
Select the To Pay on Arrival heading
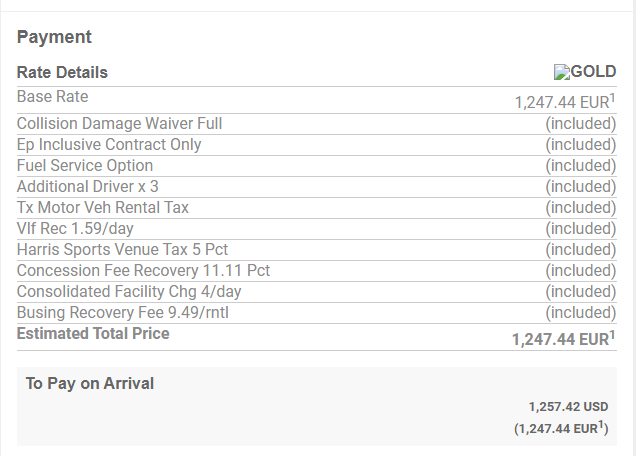click(89, 383)
